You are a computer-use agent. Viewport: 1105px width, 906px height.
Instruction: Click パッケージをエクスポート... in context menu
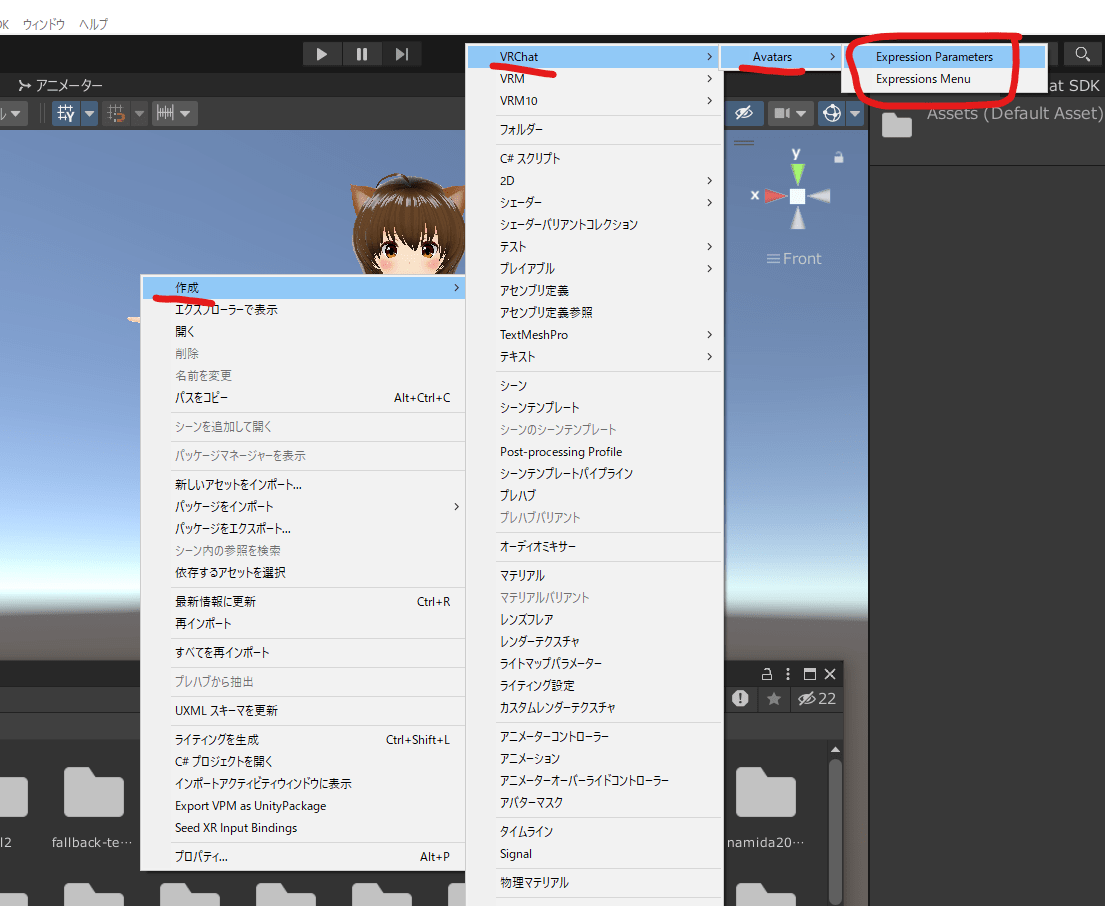[233, 529]
